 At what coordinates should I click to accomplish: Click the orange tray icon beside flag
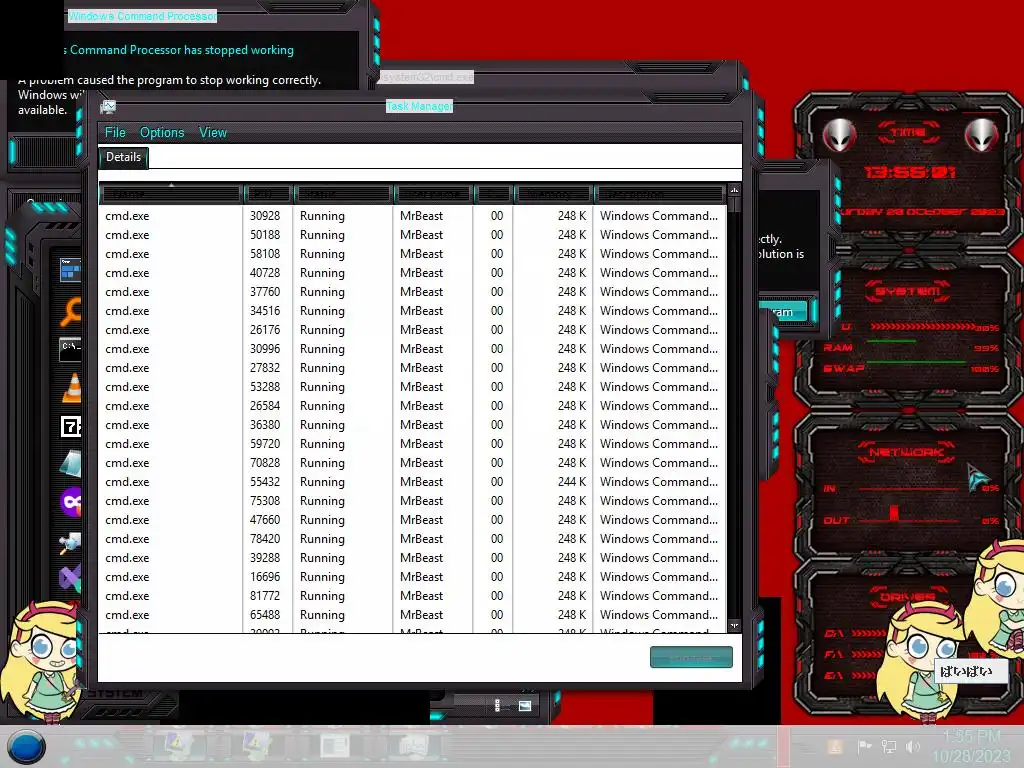834,746
